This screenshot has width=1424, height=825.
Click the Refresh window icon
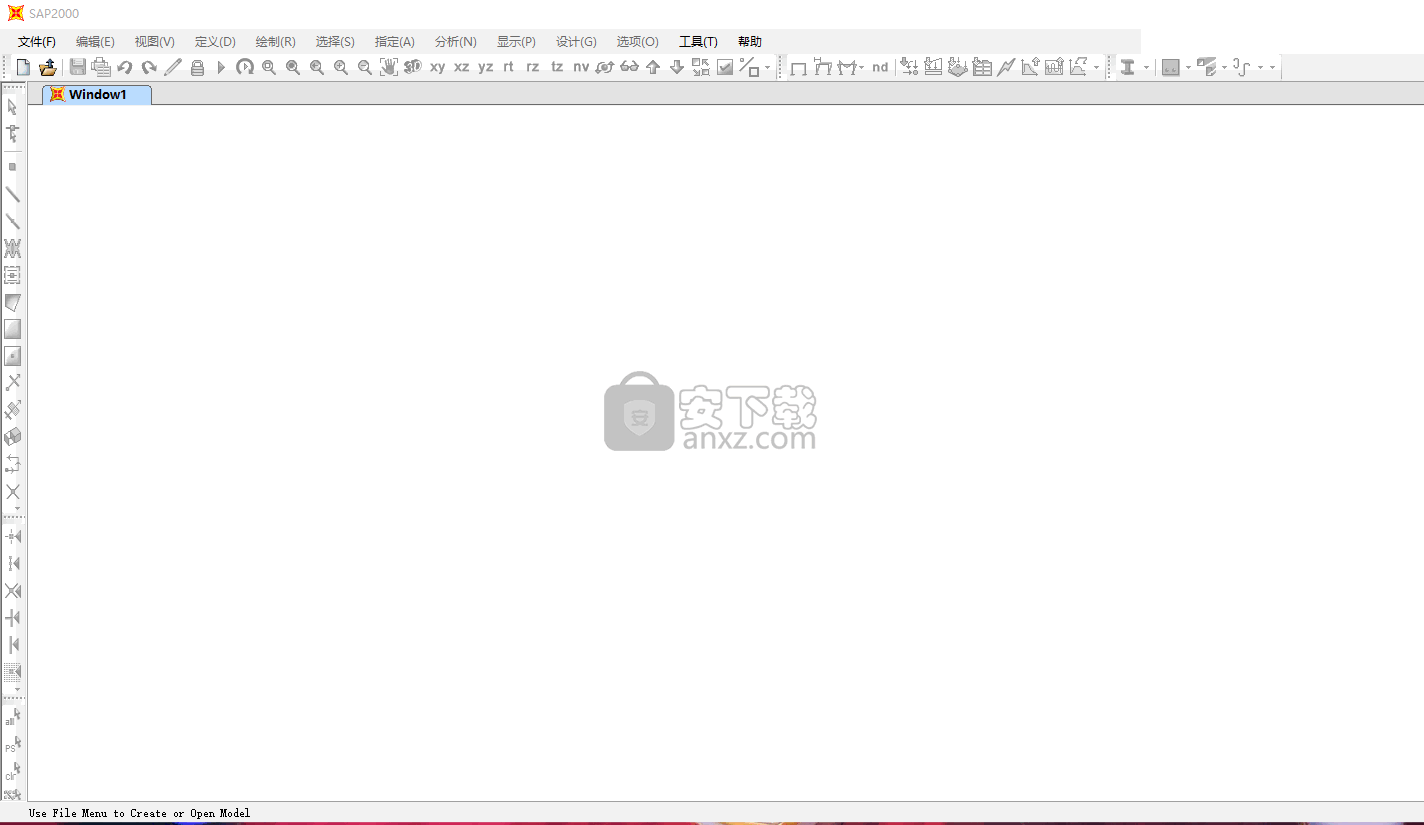coord(245,67)
